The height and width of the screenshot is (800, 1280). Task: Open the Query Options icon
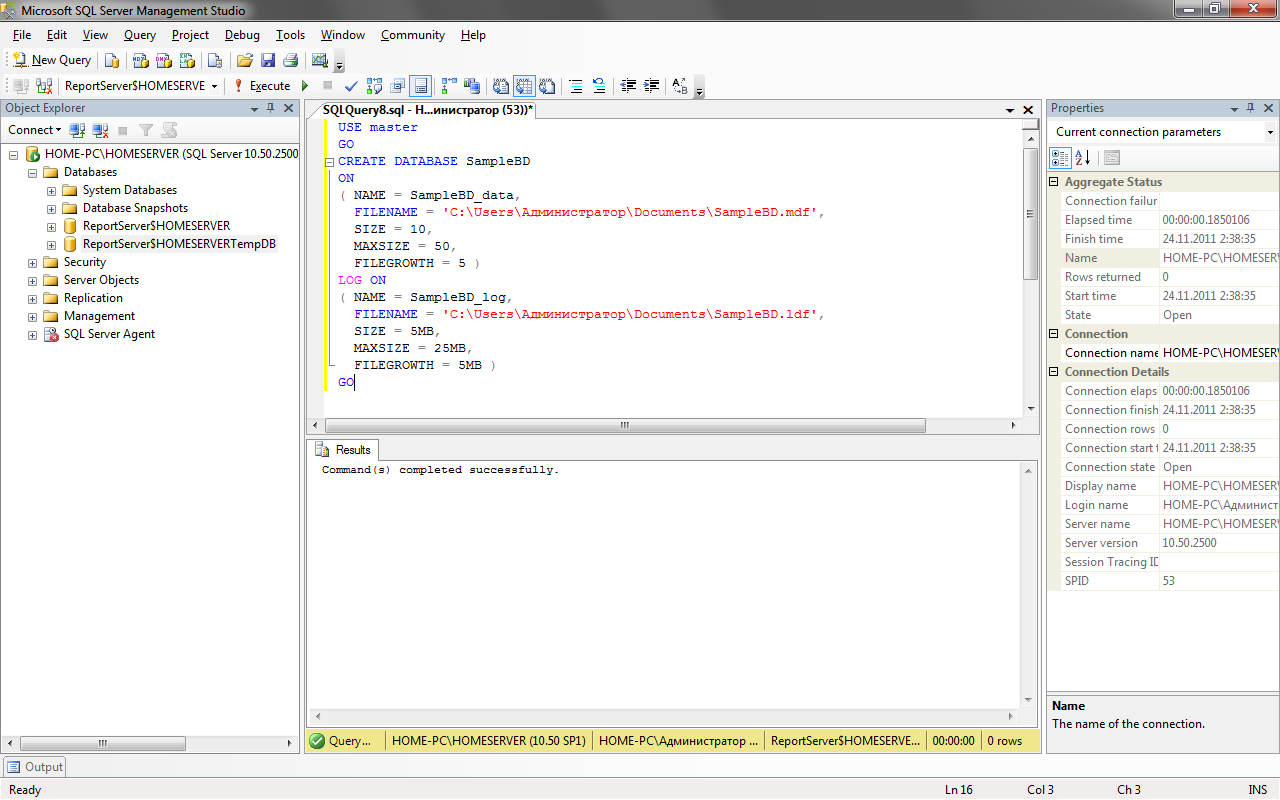point(398,86)
